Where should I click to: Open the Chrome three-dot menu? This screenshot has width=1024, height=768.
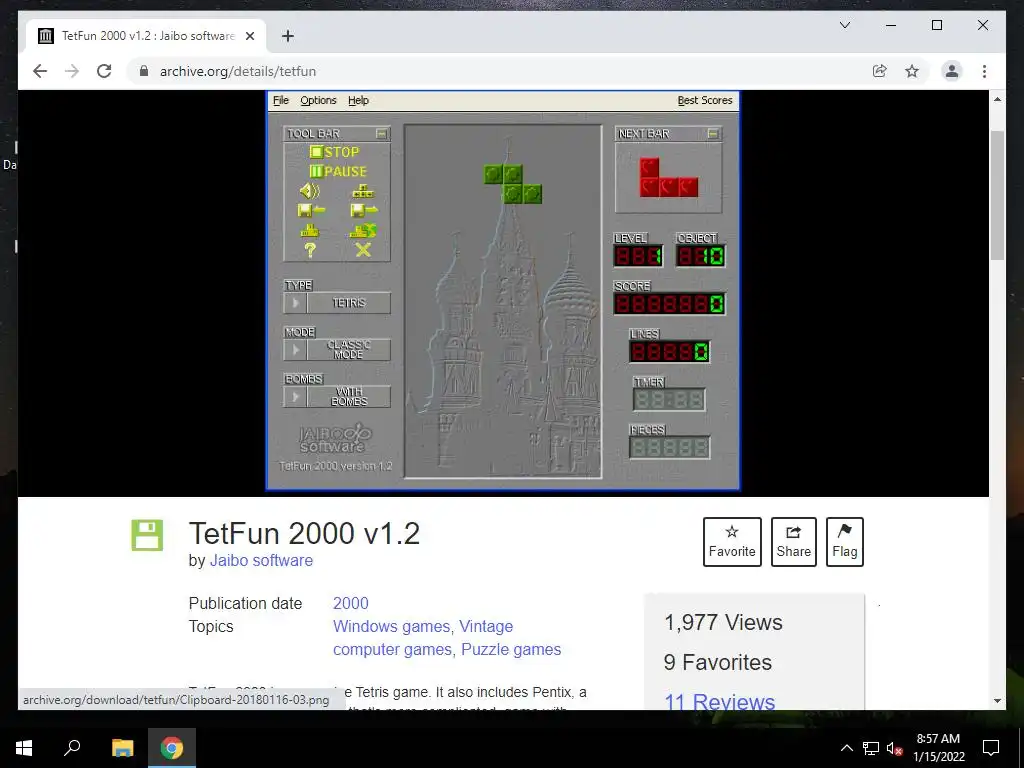[984, 71]
